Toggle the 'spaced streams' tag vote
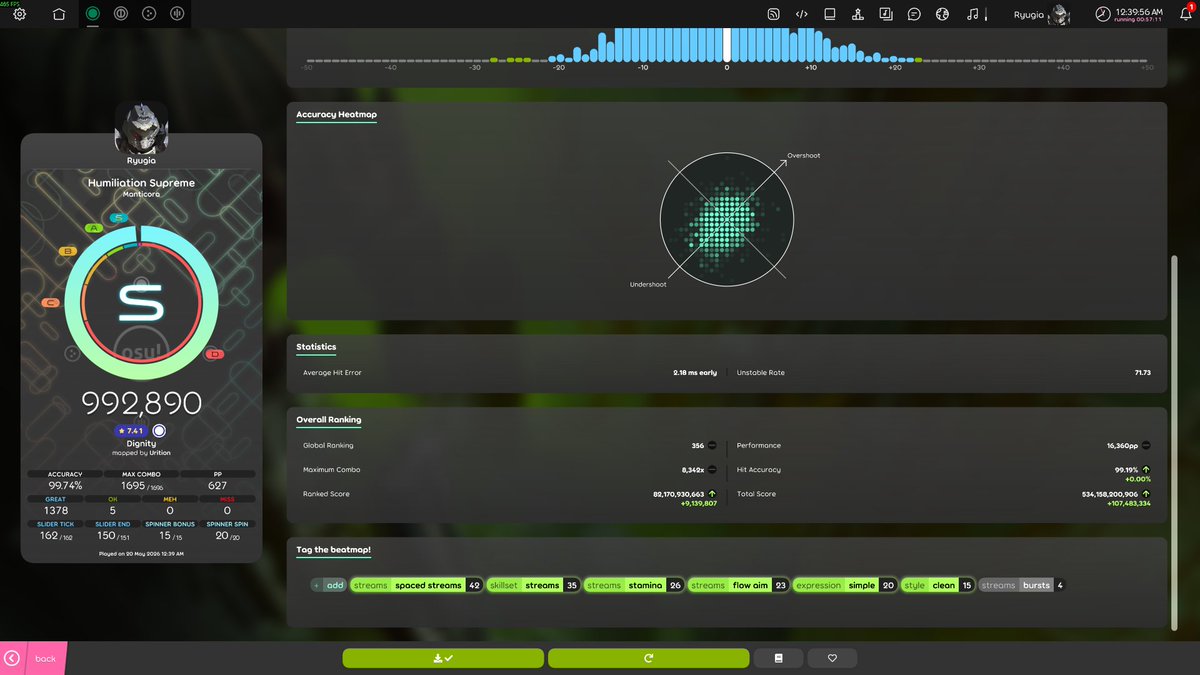 click(417, 585)
